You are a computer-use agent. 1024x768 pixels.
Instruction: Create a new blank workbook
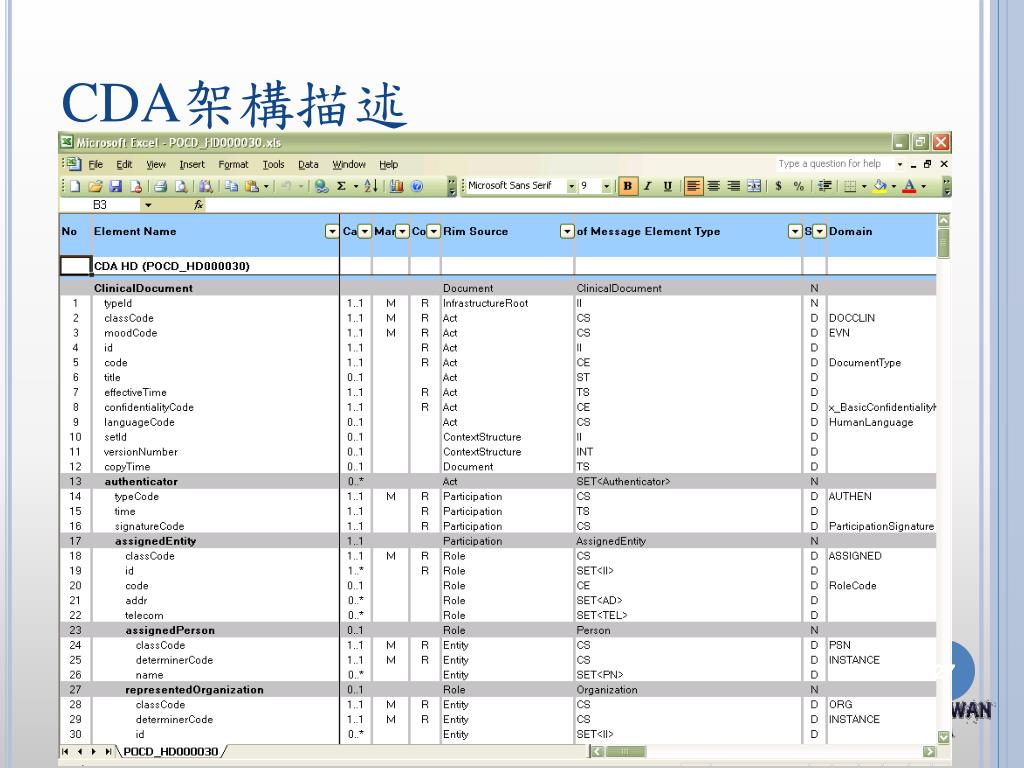click(74, 186)
